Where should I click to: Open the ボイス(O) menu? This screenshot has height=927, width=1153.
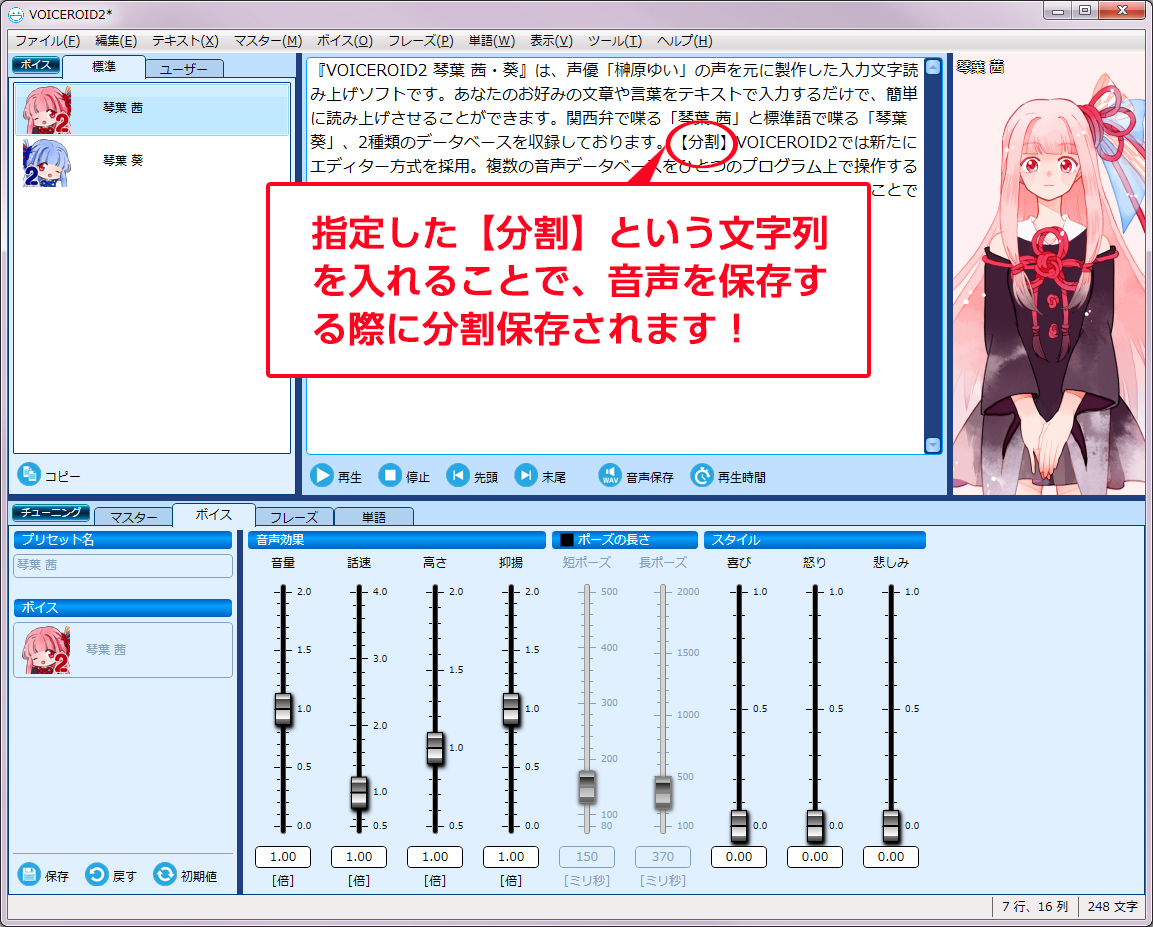[x=345, y=41]
